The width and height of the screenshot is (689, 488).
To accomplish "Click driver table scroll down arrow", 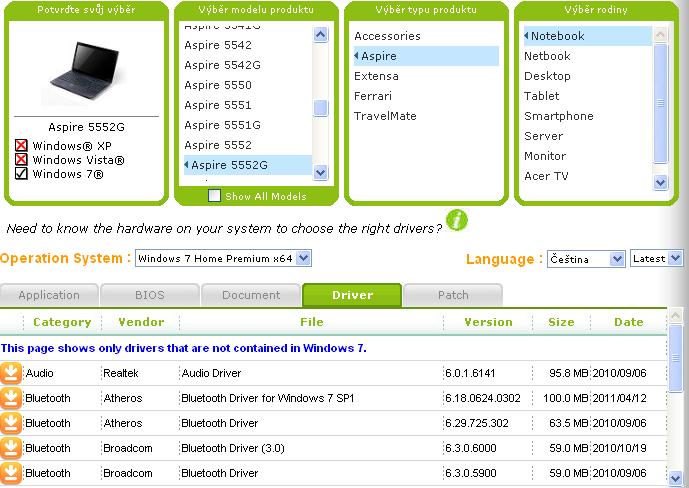I will (675, 477).
